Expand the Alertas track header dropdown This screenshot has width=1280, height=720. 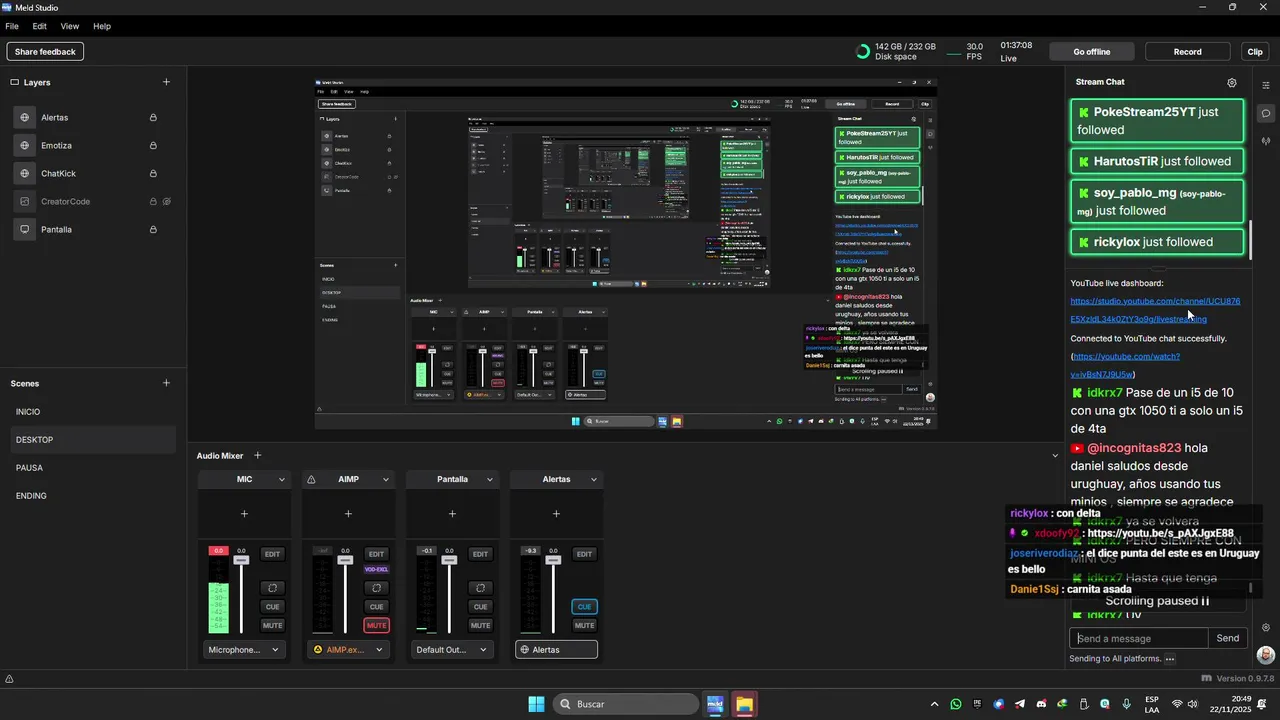593,479
